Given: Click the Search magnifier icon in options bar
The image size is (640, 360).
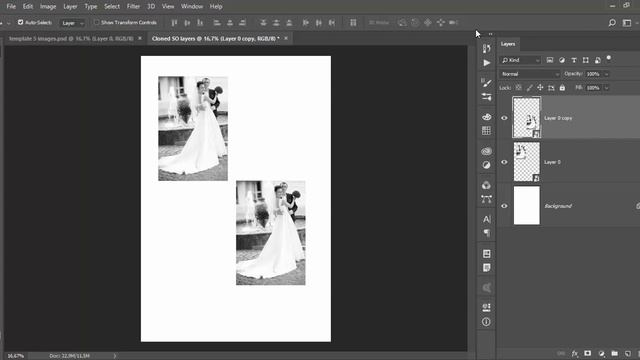Looking at the screenshot, I should click(612, 23).
